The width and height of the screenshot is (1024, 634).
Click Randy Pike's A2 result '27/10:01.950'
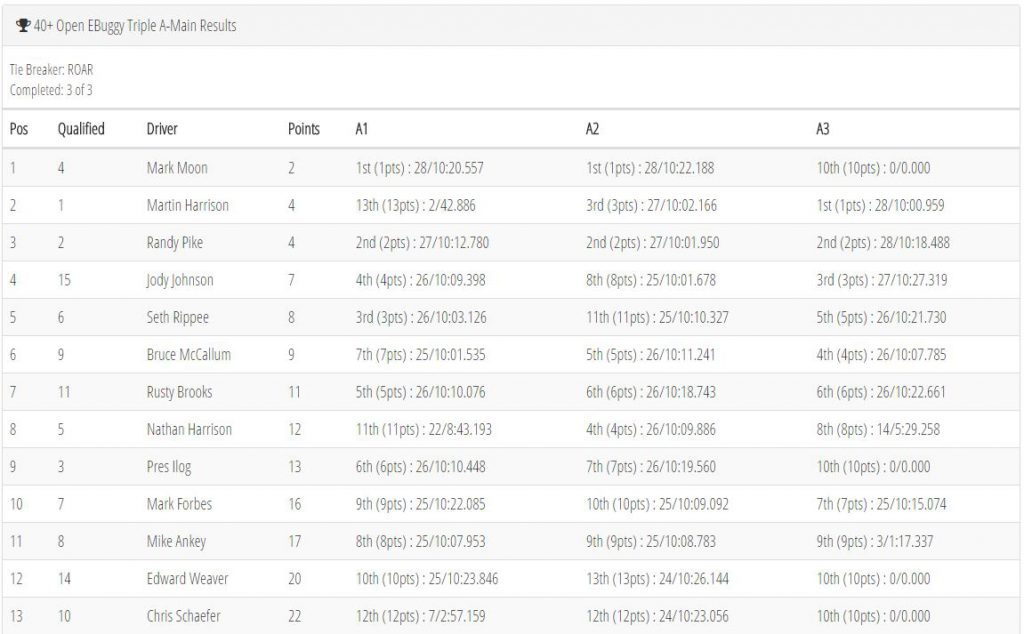click(684, 242)
